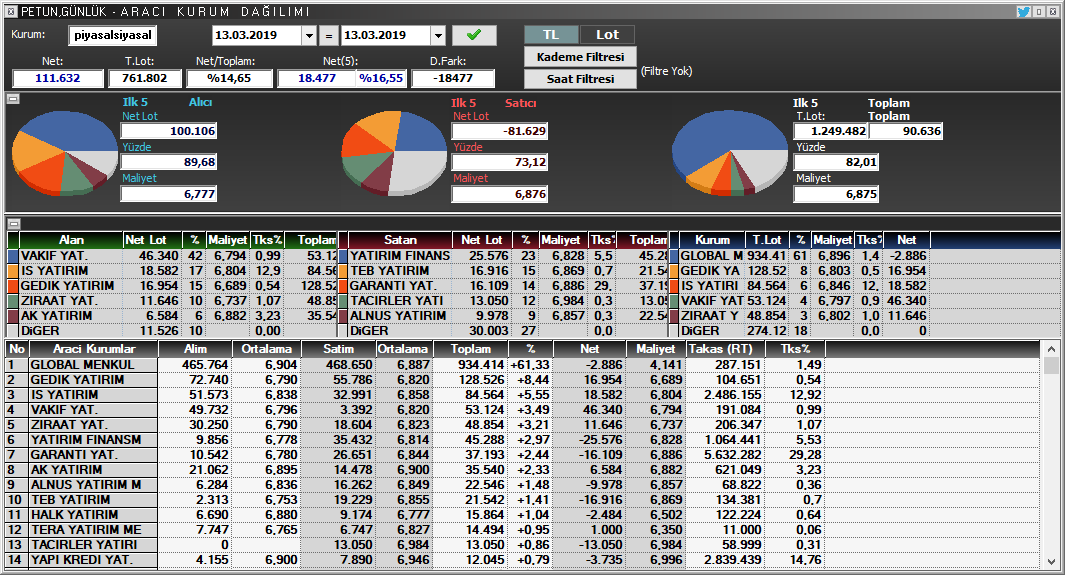
Task: Click the maroon swatch beside ALNUS YATIRIM seller
Action: [343, 316]
